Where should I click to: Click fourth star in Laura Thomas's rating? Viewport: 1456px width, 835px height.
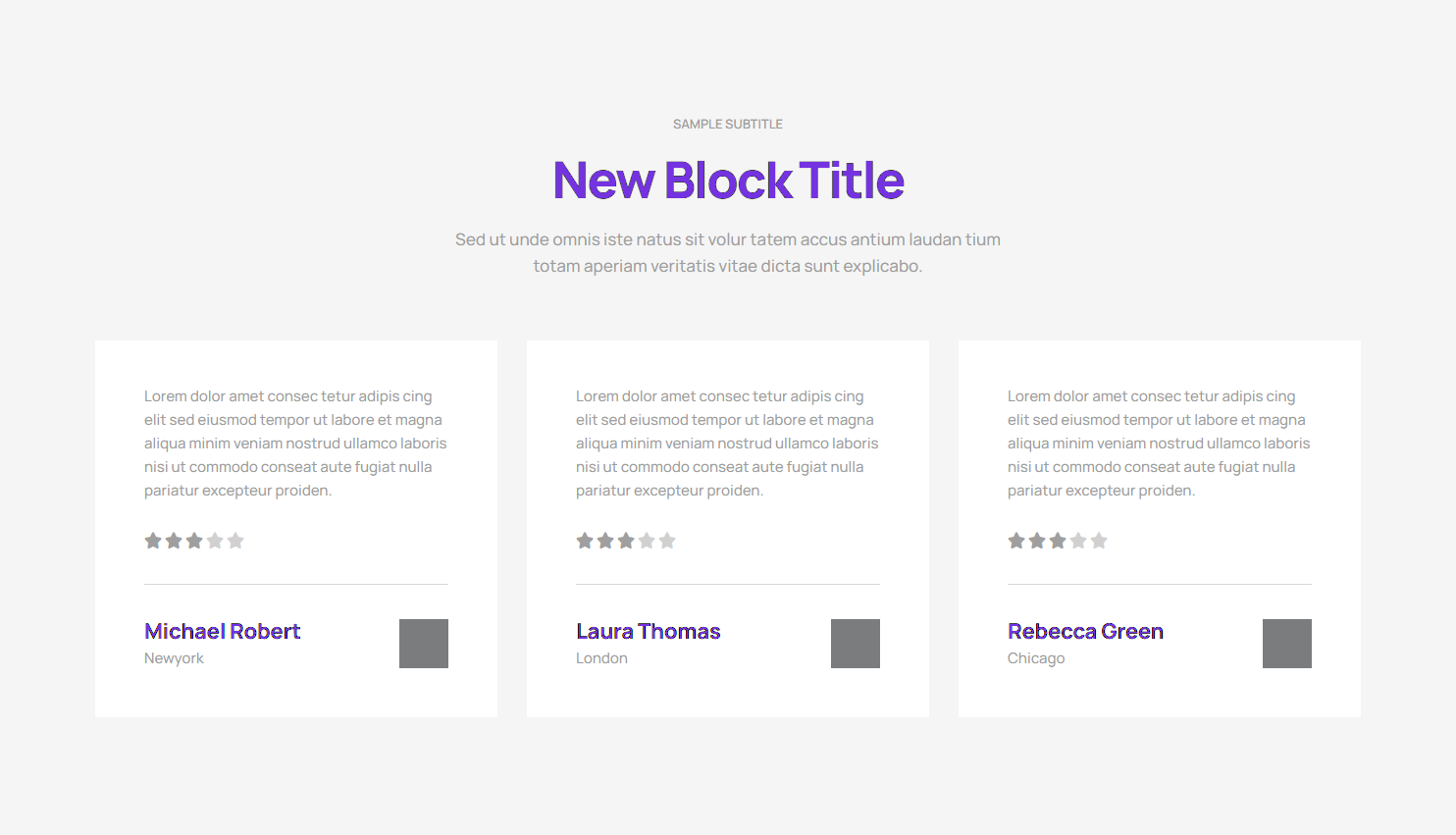(647, 541)
